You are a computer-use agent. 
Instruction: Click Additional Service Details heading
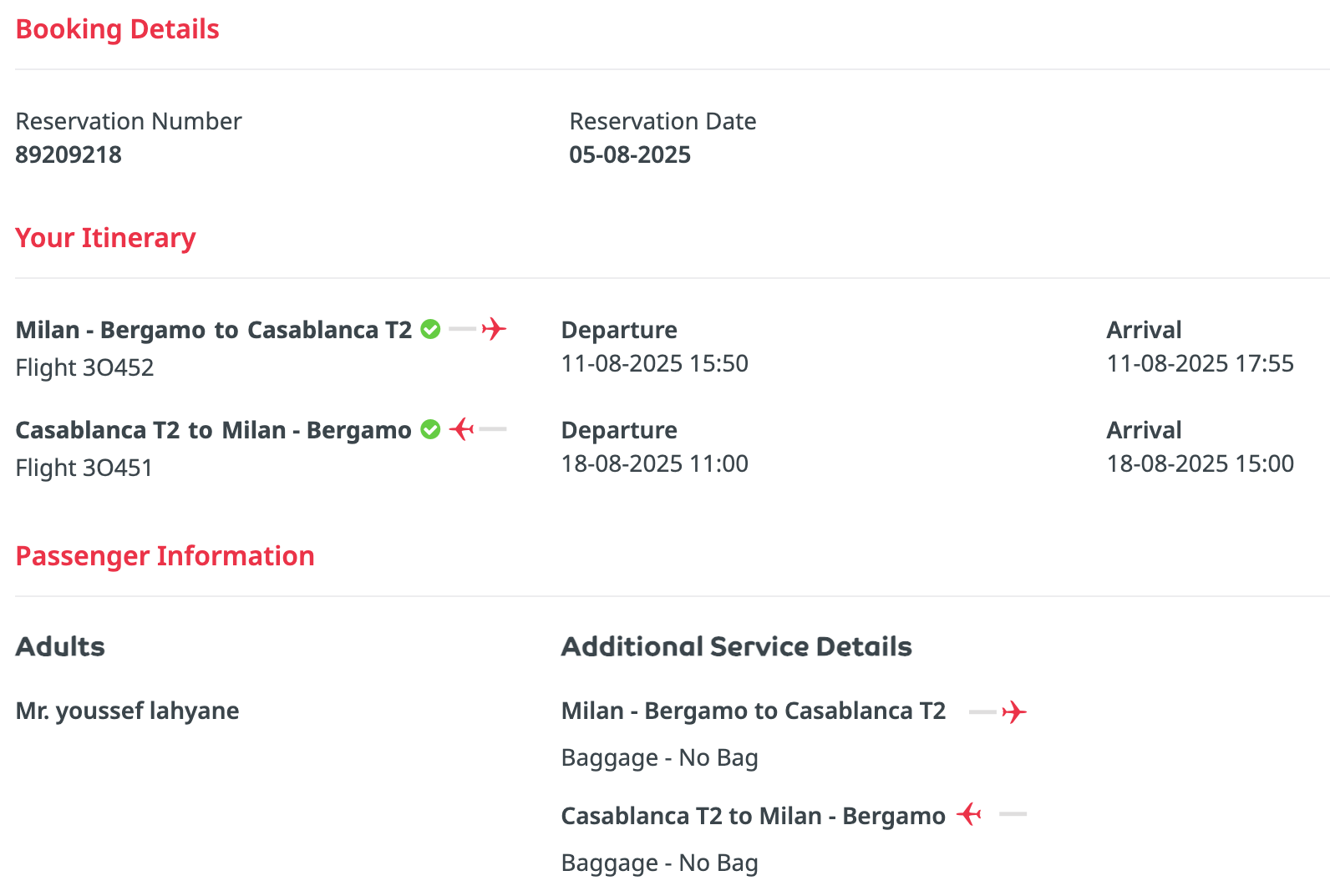pyautogui.click(x=737, y=646)
